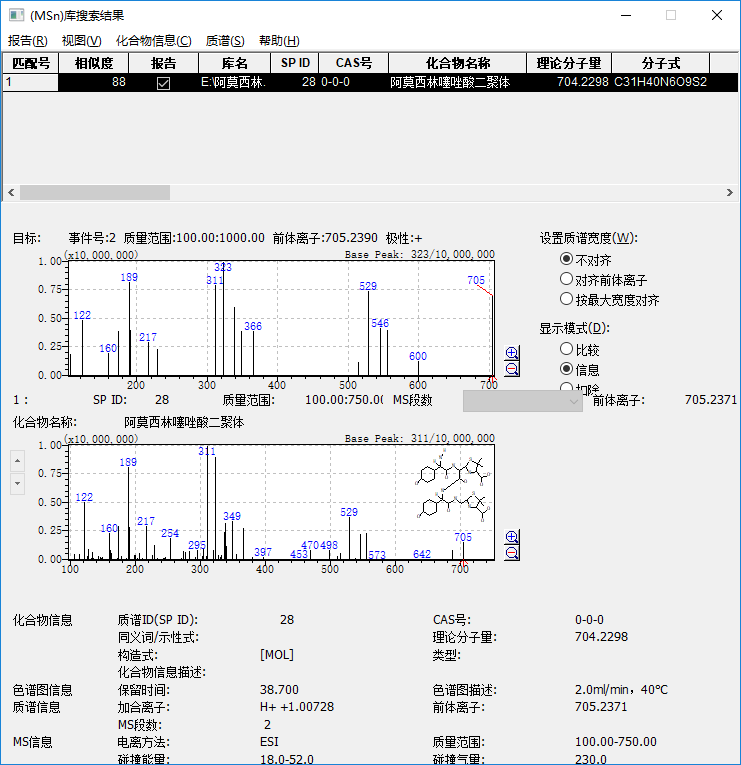Select the 按最大宽度对齐 radio option
Viewport: 741px width, 765px height.
tap(567, 299)
